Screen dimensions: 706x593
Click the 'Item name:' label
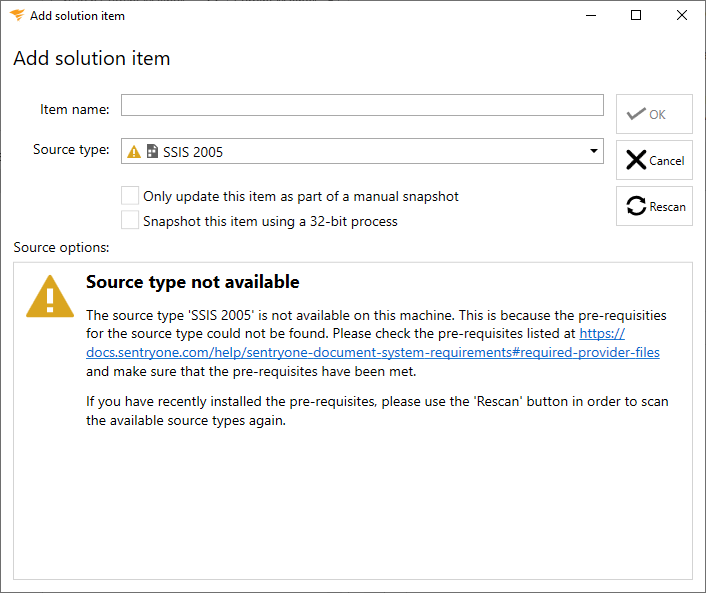[x=75, y=109]
